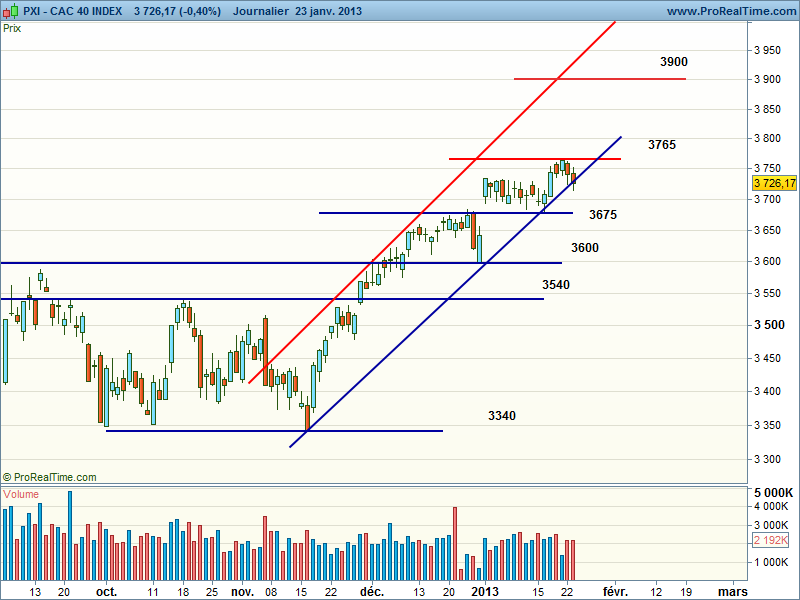Viewport: 800px width, 600px height.
Task: Click the 3600 support level label
Action: click(x=584, y=248)
